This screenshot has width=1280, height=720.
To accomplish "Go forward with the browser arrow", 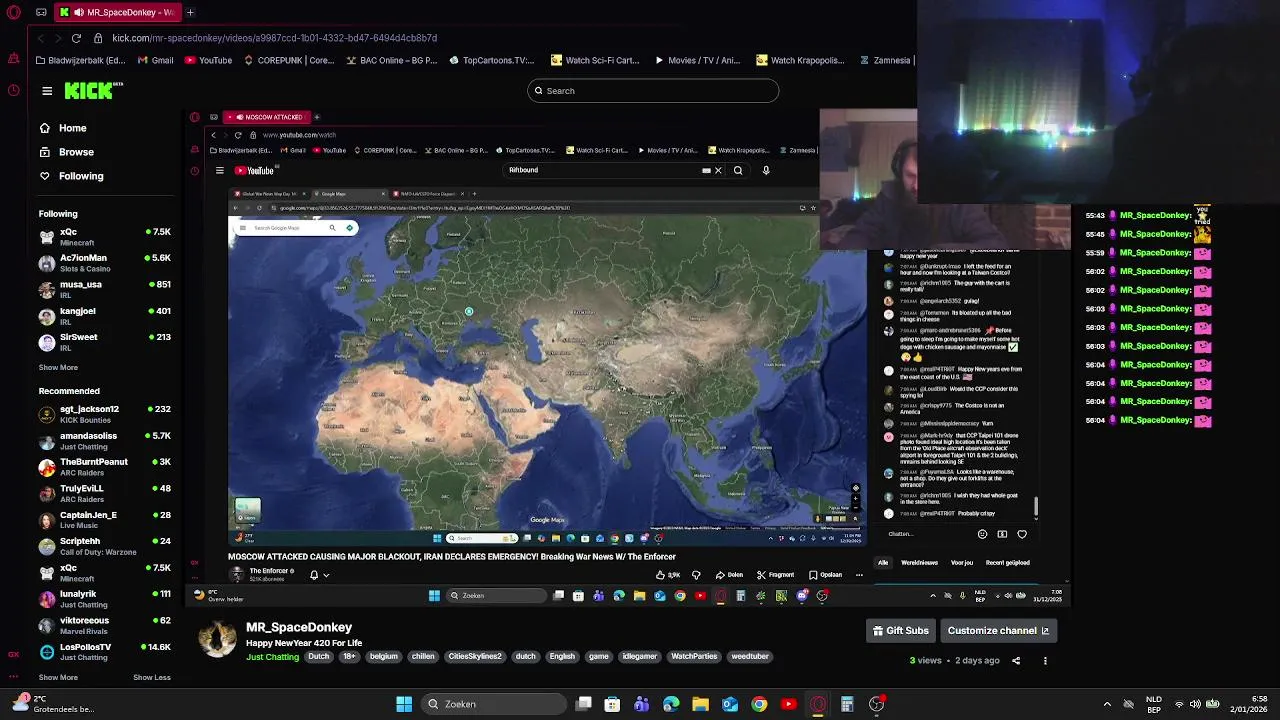I will [57, 38].
